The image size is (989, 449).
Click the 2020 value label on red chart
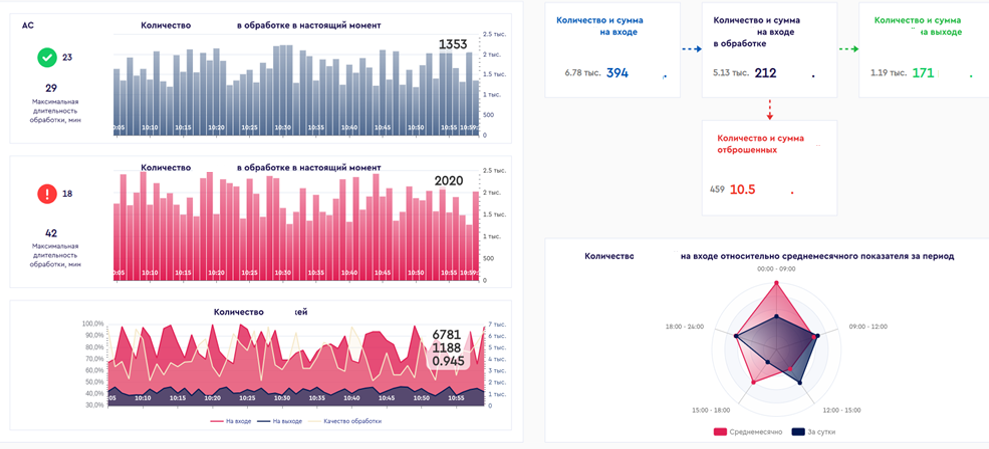[448, 181]
